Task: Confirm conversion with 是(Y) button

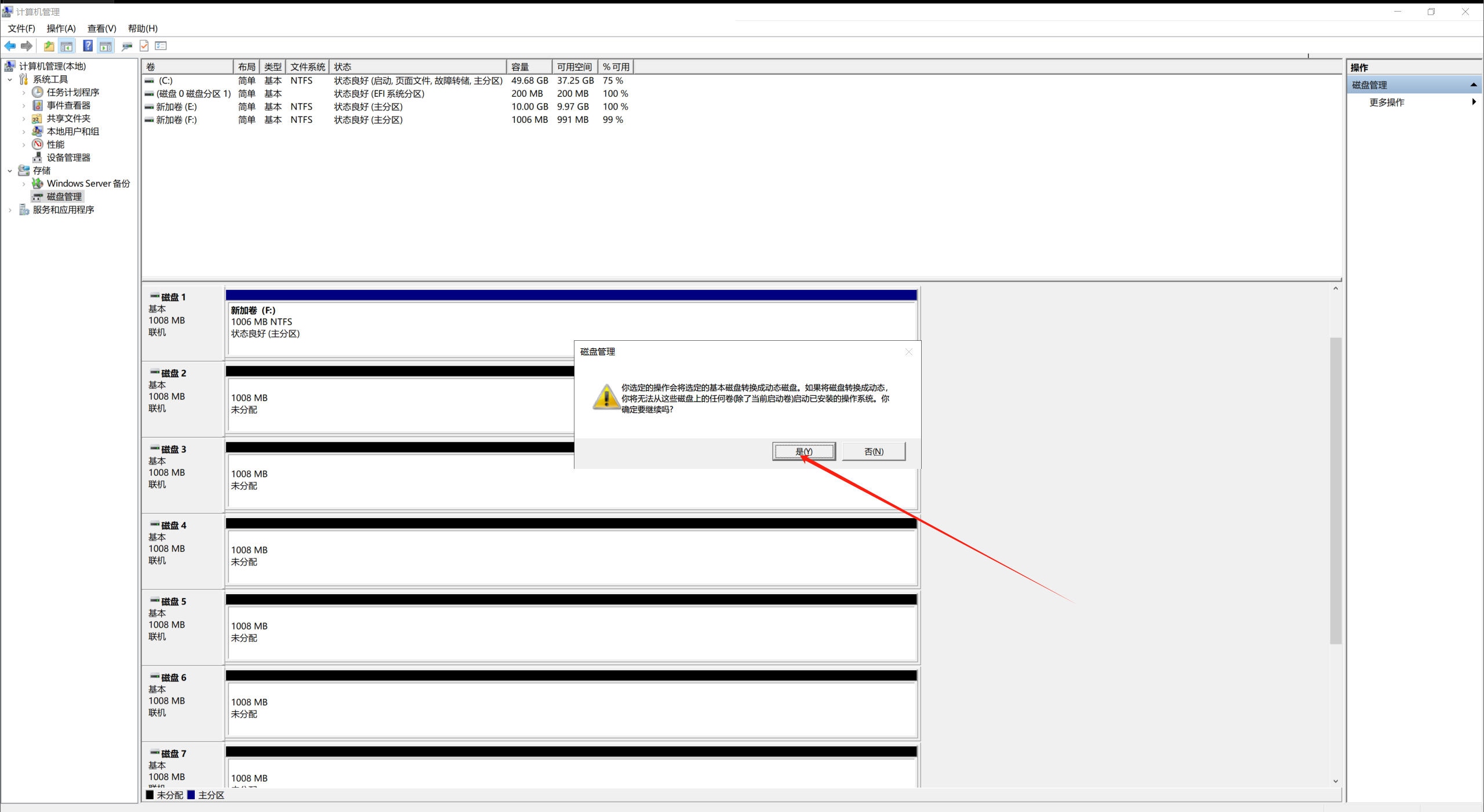Action: tap(803, 451)
